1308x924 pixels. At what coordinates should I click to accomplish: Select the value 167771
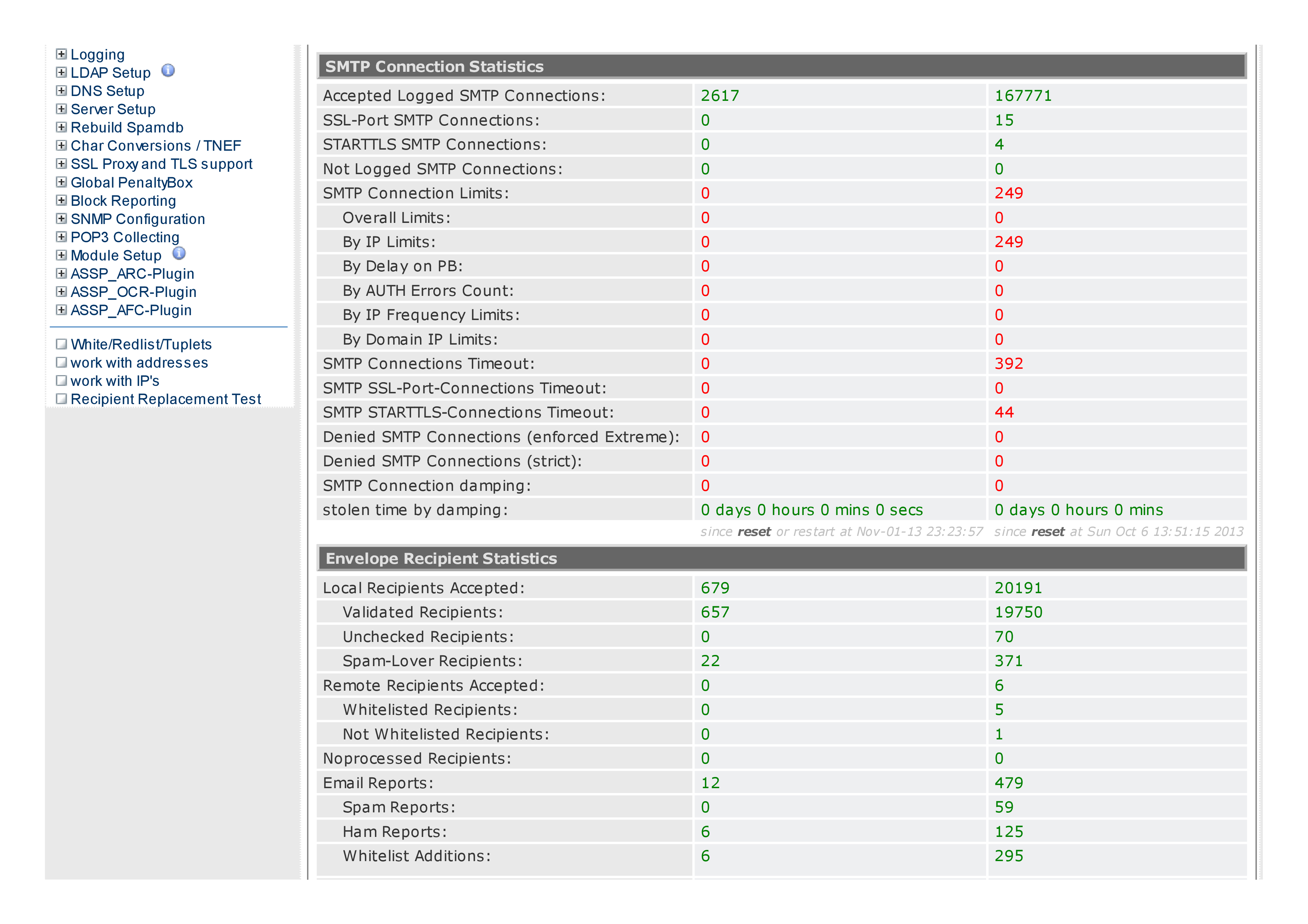click(1023, 96)
